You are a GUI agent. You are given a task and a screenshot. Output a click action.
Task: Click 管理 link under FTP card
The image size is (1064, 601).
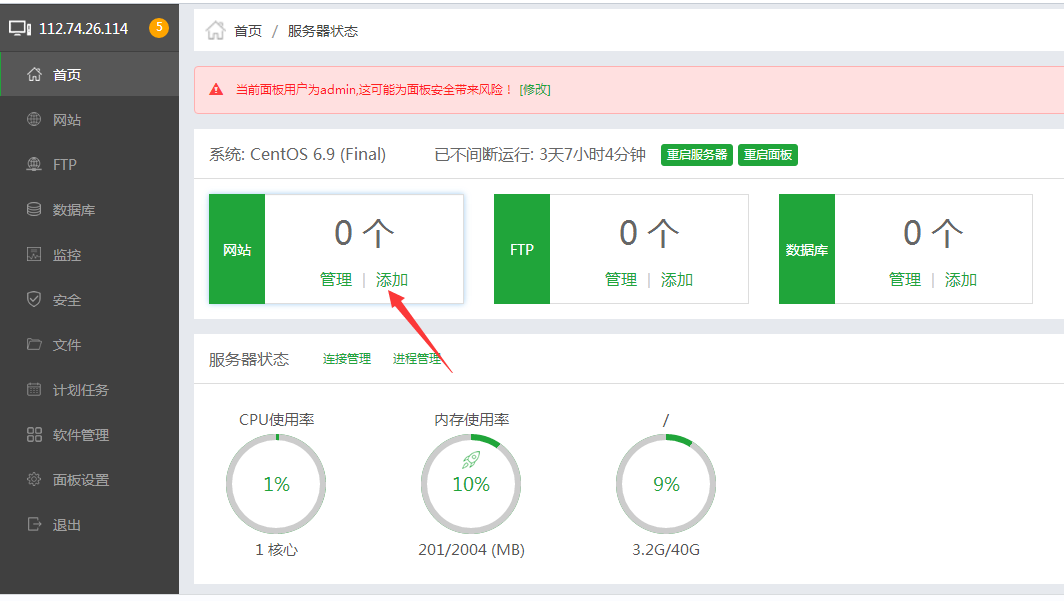click(621, 280)
